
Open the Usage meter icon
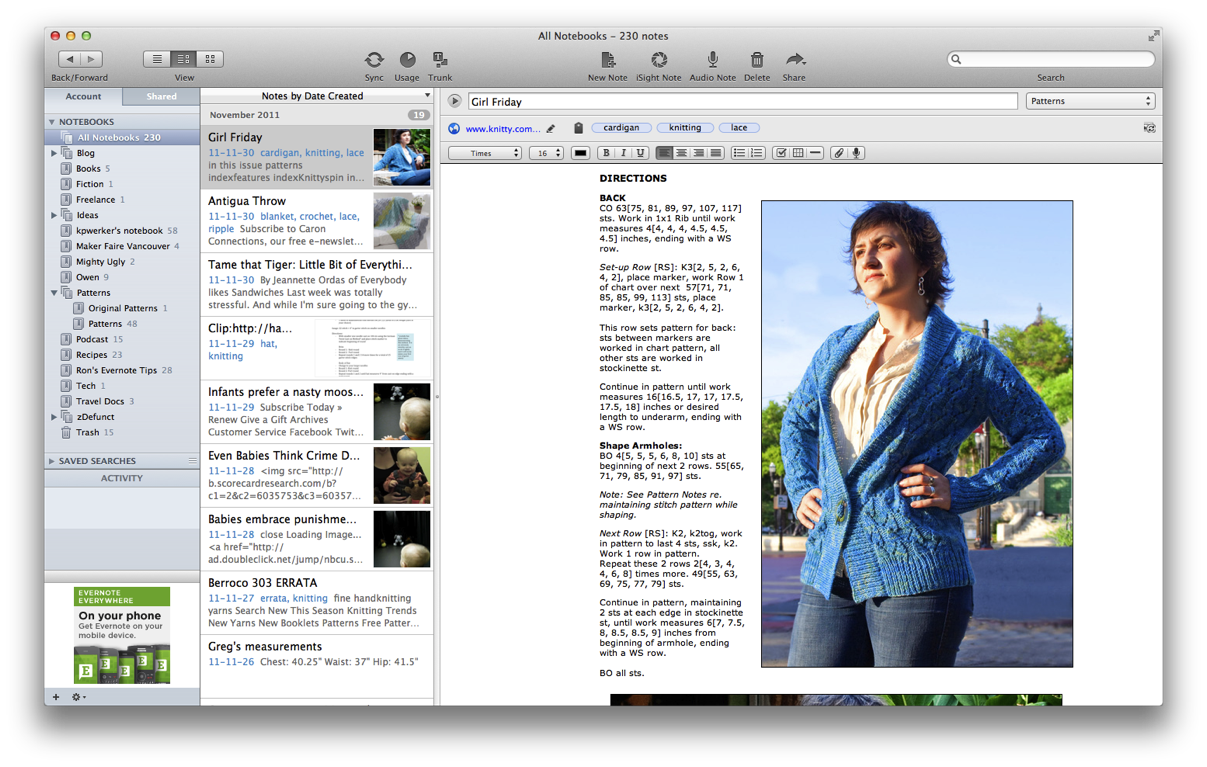(x=407, y=60)
